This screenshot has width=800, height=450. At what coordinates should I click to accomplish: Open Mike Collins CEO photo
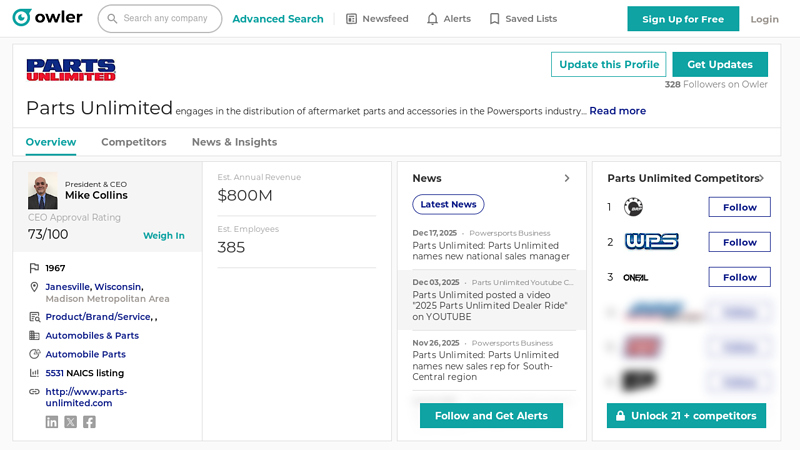point(42,191)
